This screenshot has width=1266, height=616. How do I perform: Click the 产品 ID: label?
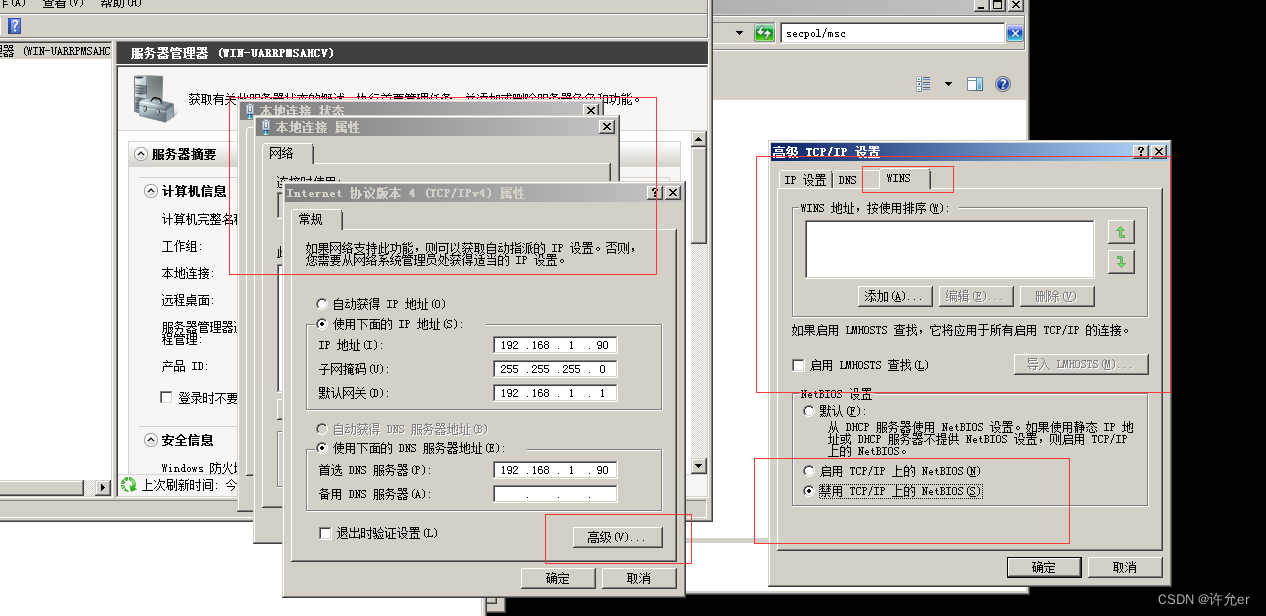tap(184, 365)
